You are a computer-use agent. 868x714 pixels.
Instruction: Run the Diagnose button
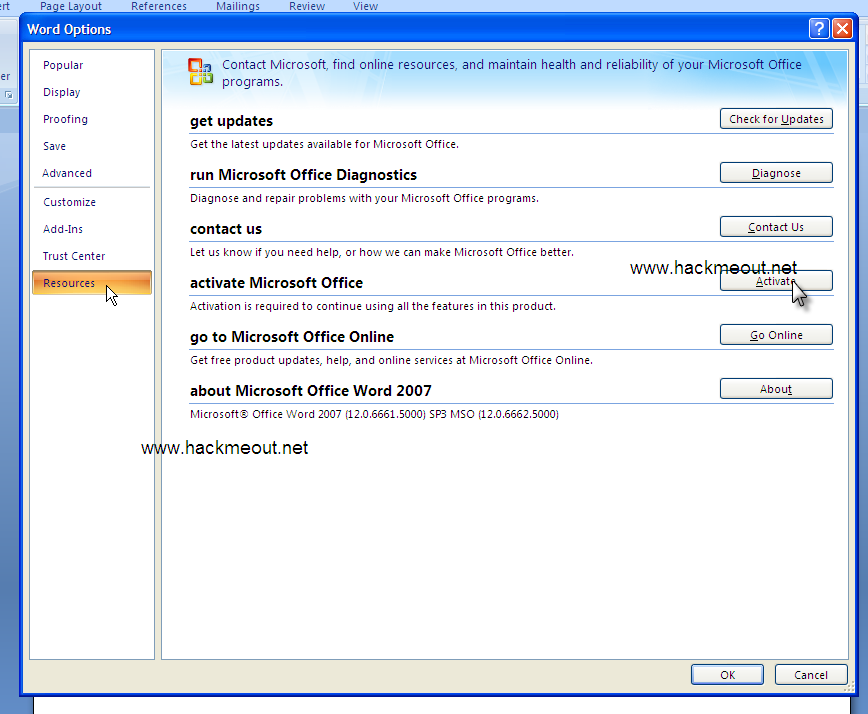click(776, 173)
